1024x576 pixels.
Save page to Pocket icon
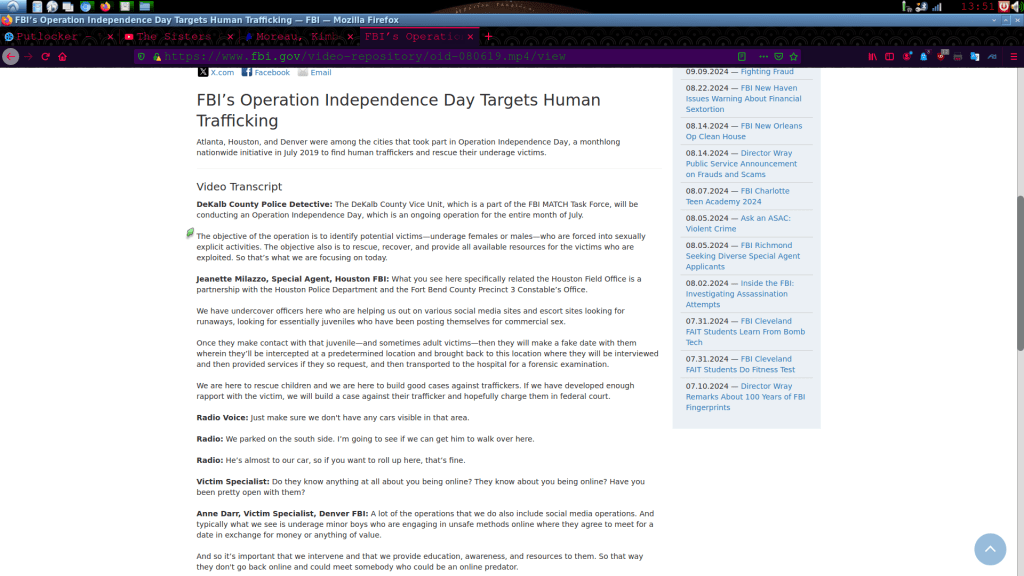point(778,57)
